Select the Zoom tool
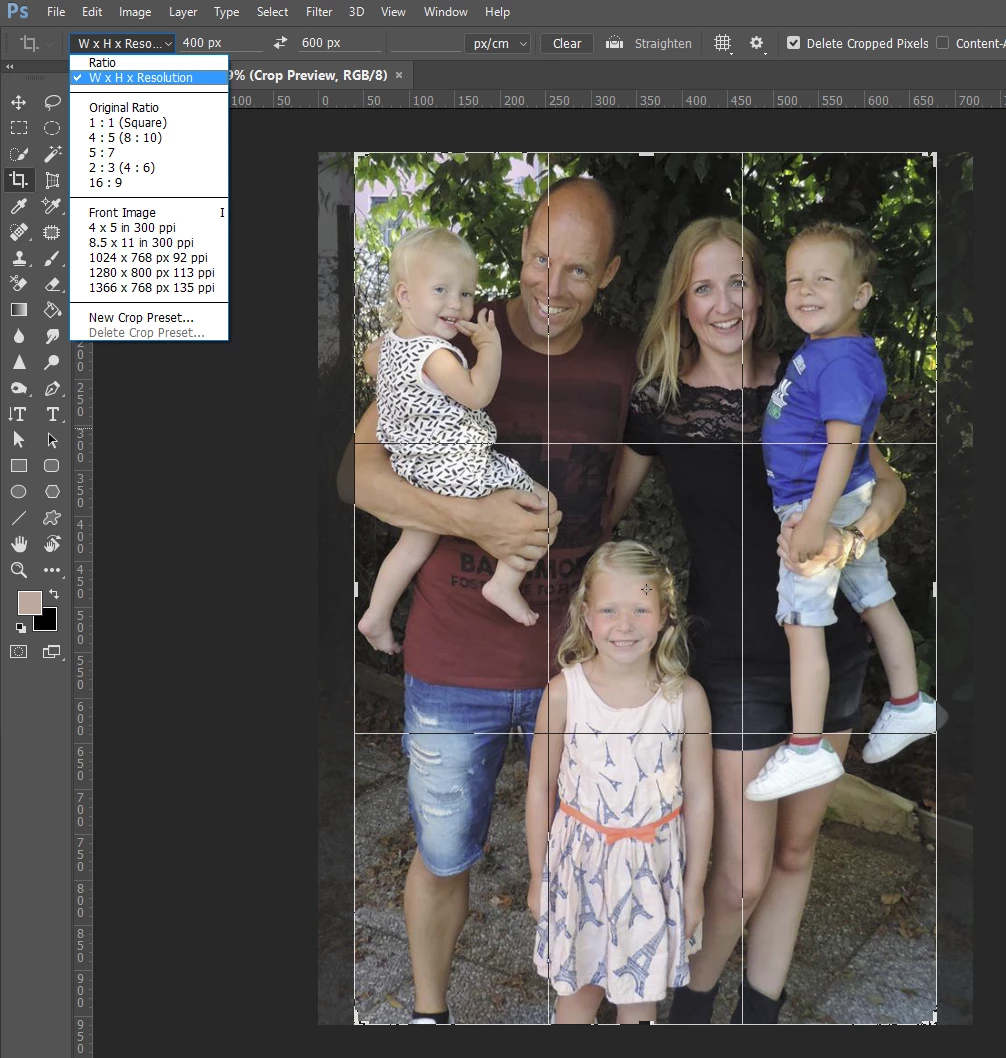The image size is (1006, 1058). [x=19, y=570]
